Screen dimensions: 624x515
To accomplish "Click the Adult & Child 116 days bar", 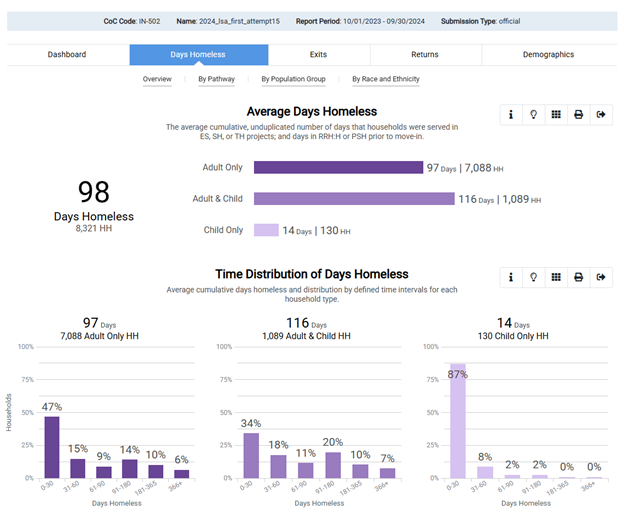I will tap(354, 199).
